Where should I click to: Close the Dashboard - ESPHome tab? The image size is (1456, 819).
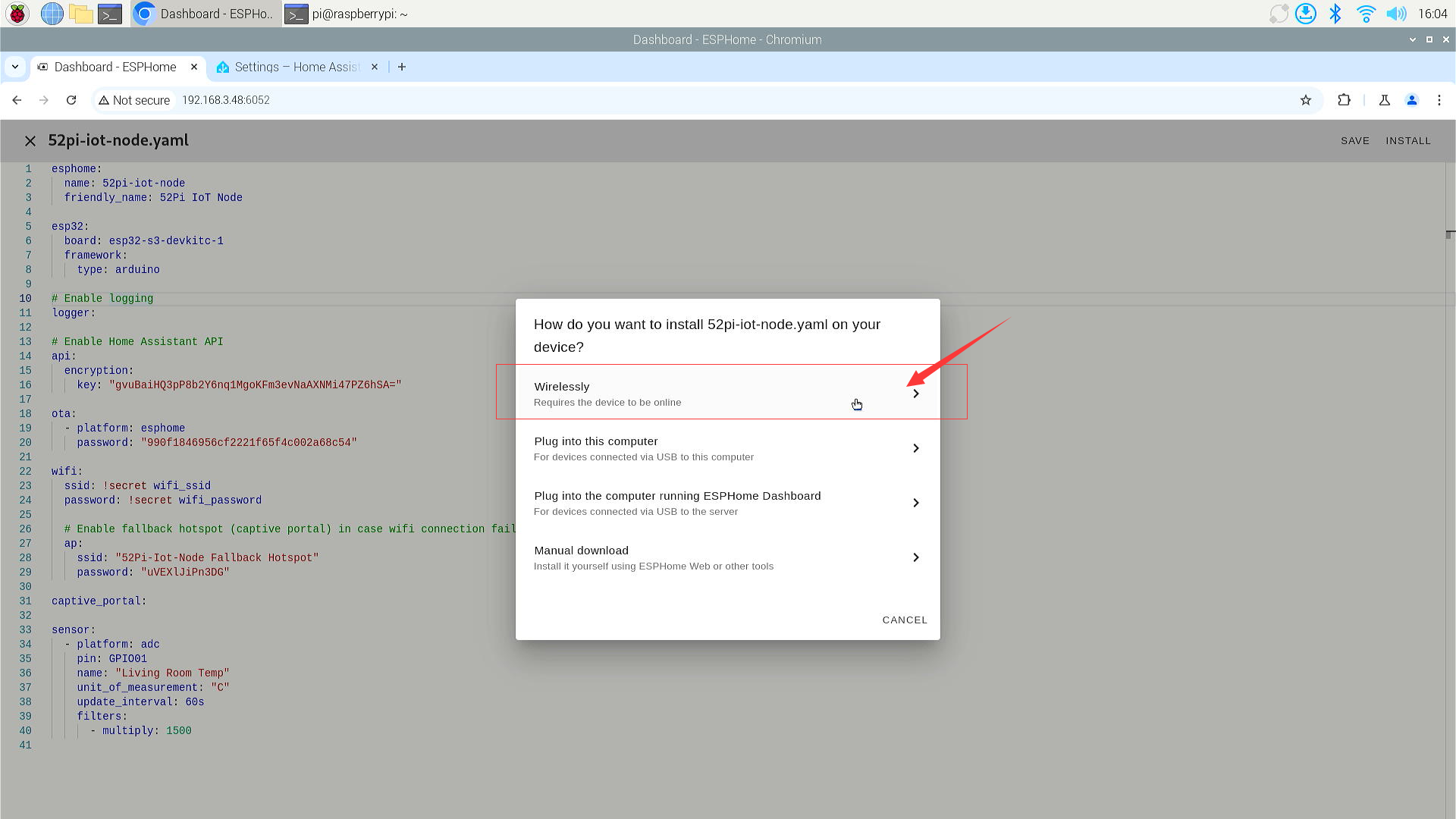tap(194, 67)
